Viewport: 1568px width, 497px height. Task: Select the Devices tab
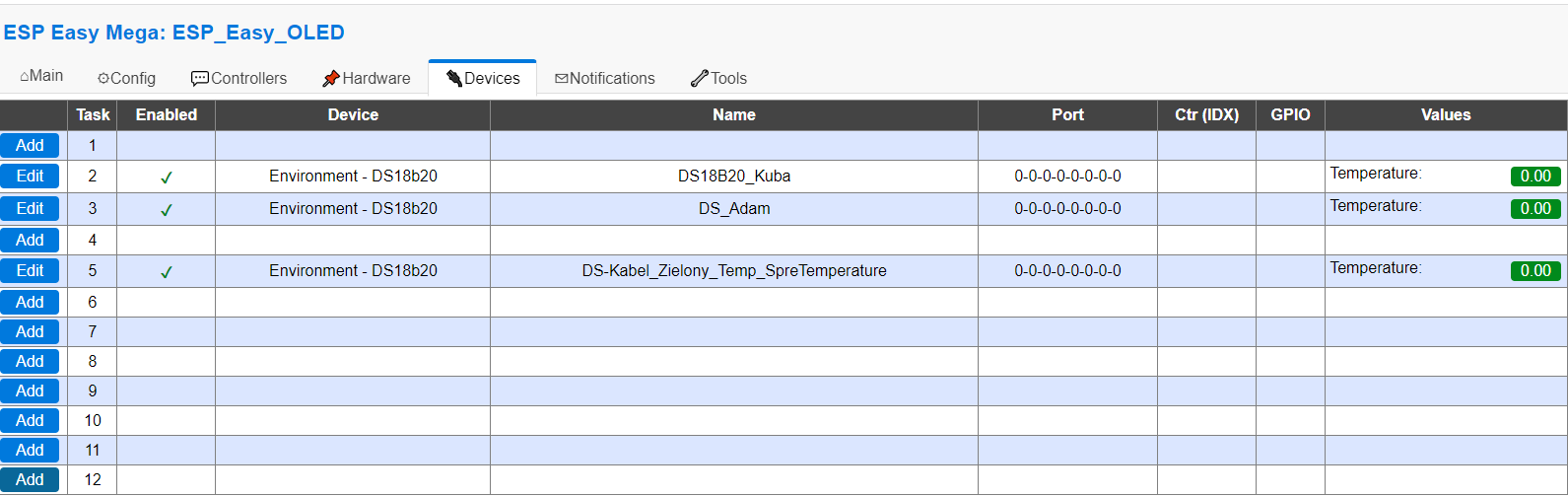click(x=483, y=78)
